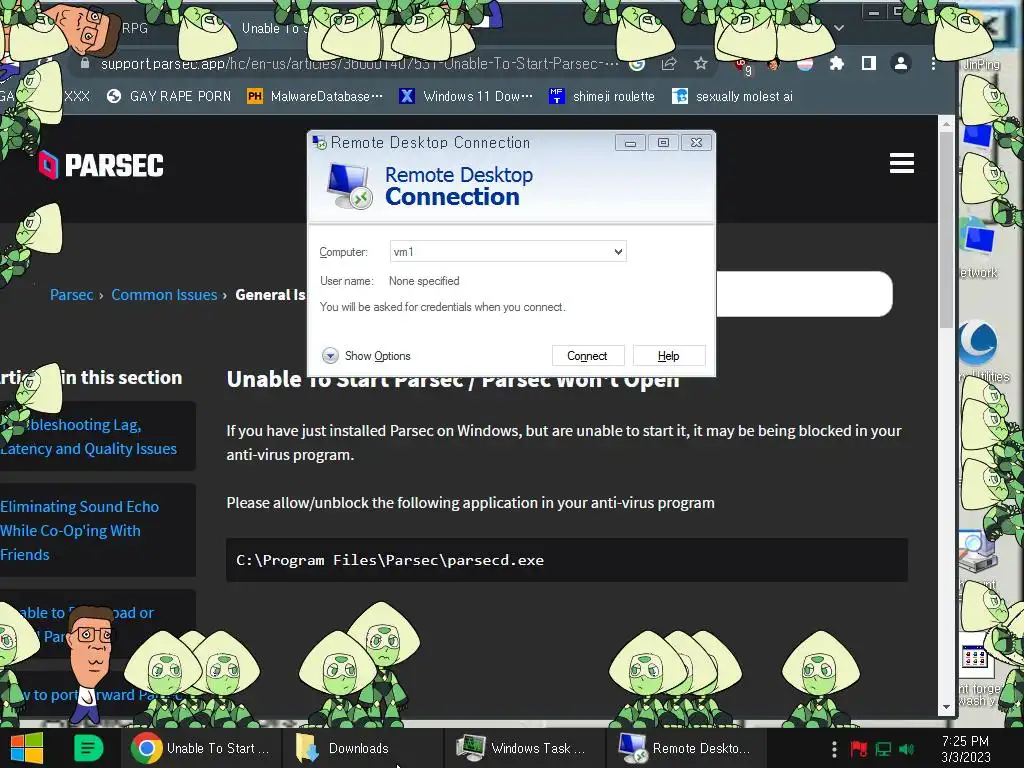Open the Downloads taskbar button
Image resolution: width=1024 pixels, height=768 pixels.
363,748
